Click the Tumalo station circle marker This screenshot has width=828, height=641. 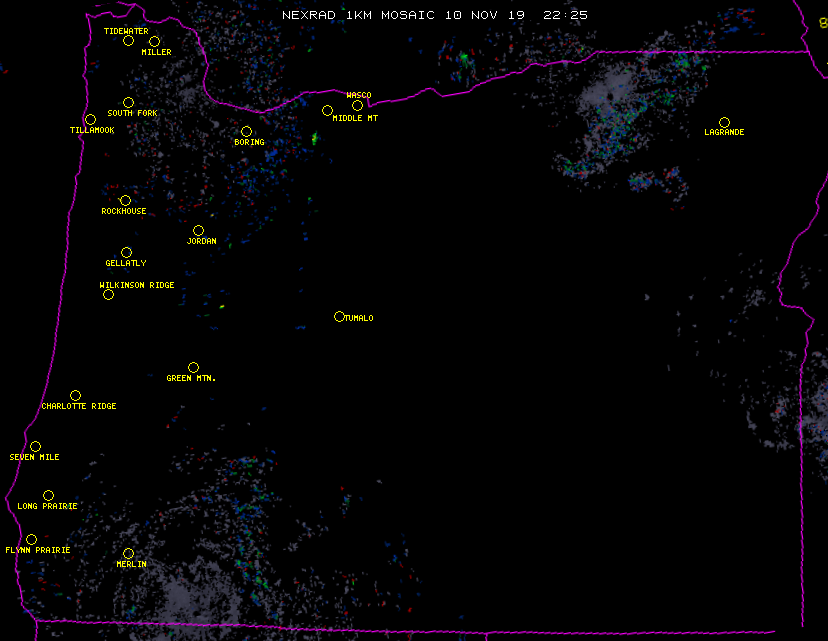click(339, 316)
